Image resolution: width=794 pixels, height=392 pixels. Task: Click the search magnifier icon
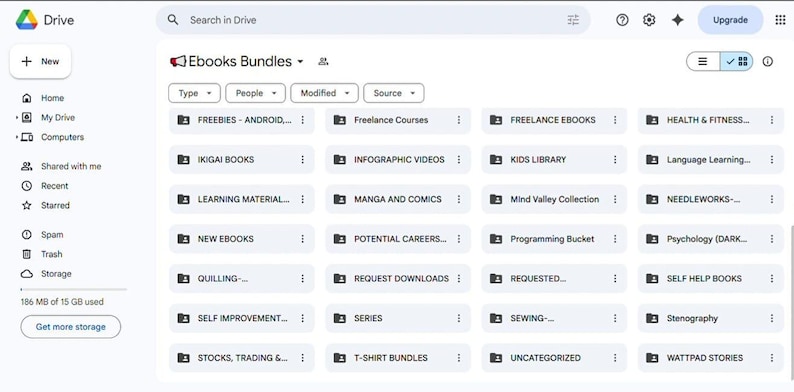173,20
